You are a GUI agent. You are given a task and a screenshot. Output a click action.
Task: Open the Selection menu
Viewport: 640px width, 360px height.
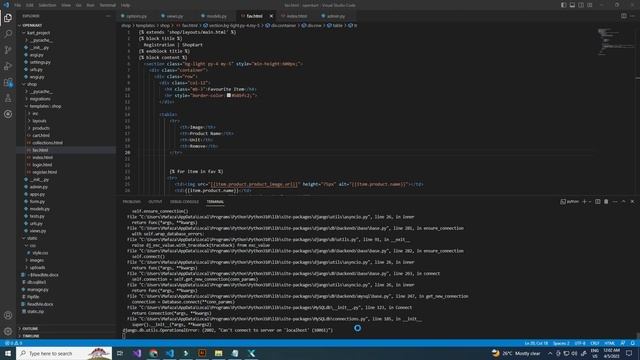pos(47,5)
